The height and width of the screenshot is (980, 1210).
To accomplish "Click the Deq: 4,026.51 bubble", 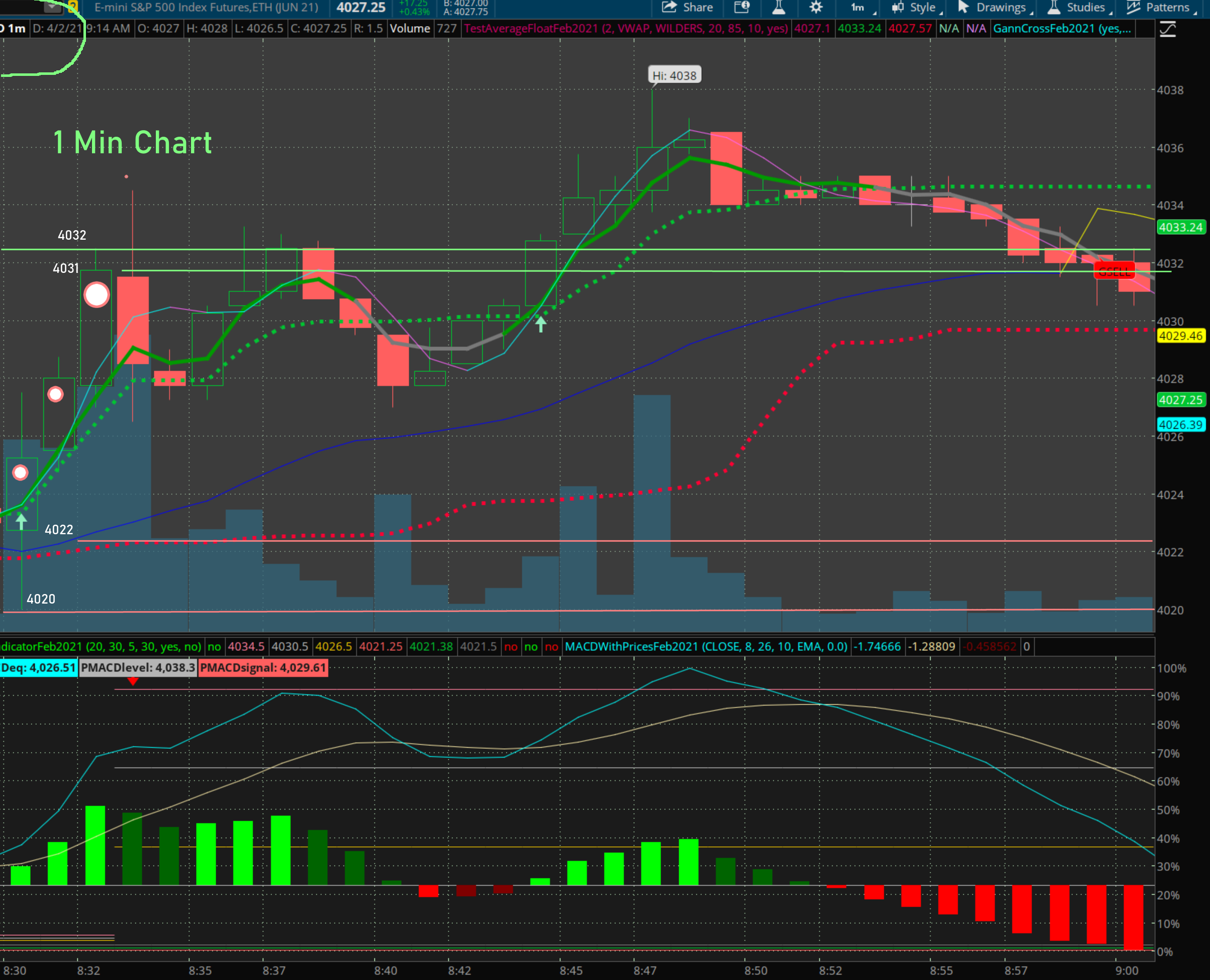I will point(38,667).
